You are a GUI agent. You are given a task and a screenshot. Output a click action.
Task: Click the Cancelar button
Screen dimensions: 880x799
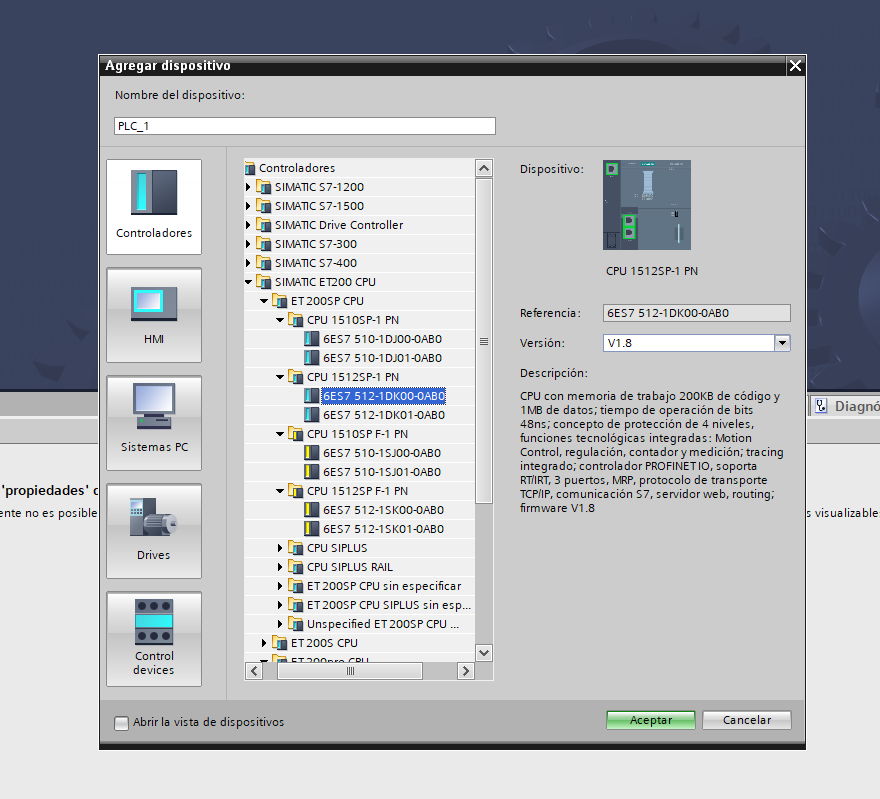746,720
